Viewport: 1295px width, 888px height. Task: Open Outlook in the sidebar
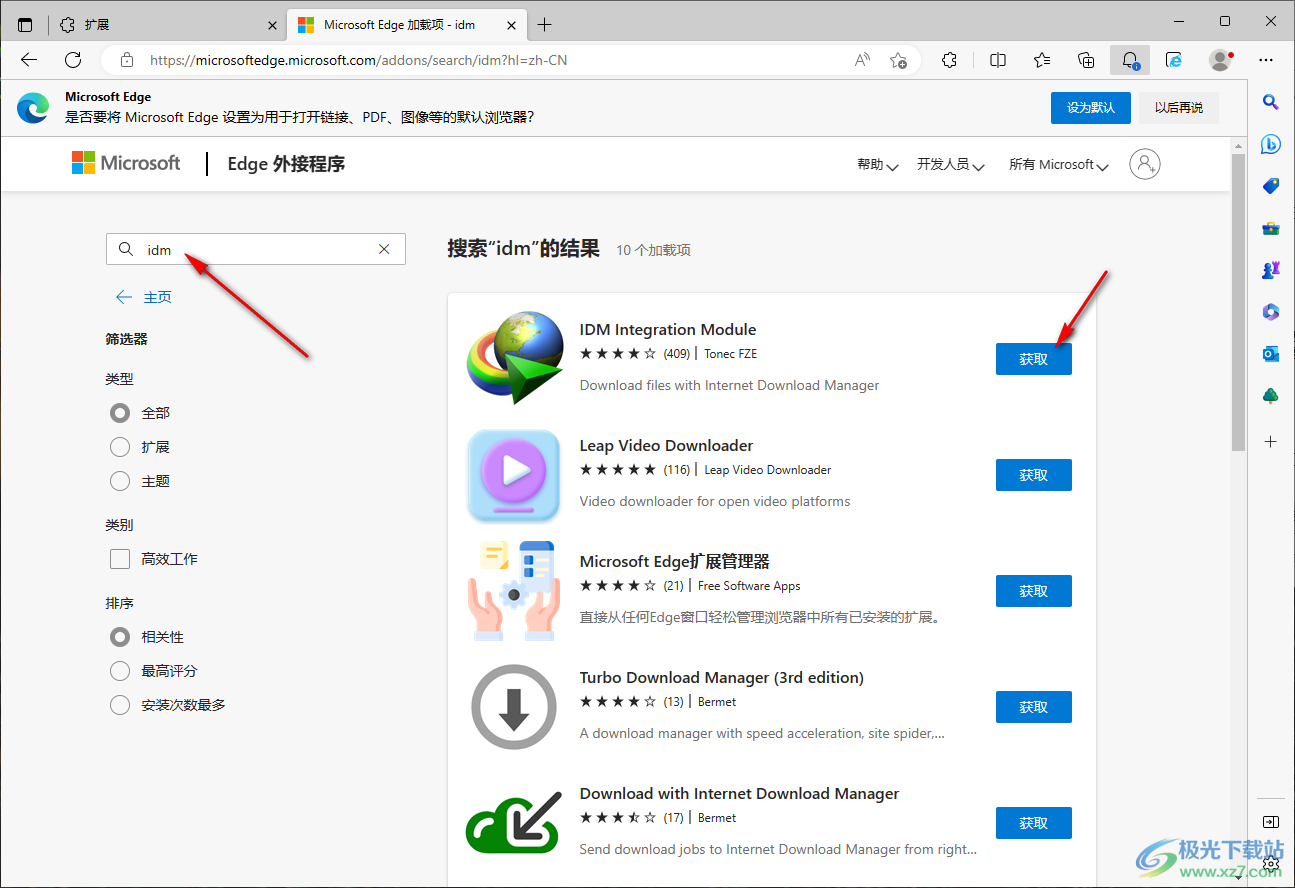(1271, 354)
